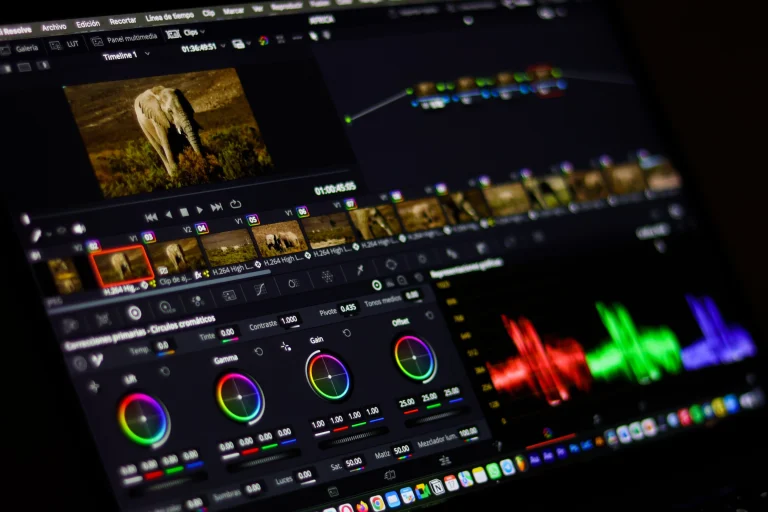768x512 pixels.
Task: Click the Offset color wheel
Action: pos(414,358)
